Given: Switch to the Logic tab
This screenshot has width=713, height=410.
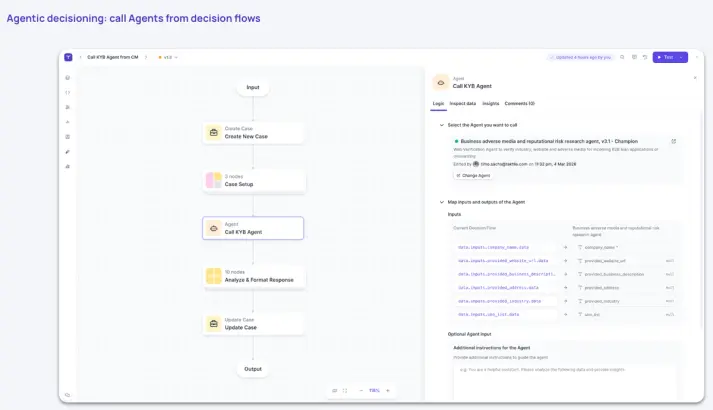Looking at the screenshot, I should tap(438, 104).
